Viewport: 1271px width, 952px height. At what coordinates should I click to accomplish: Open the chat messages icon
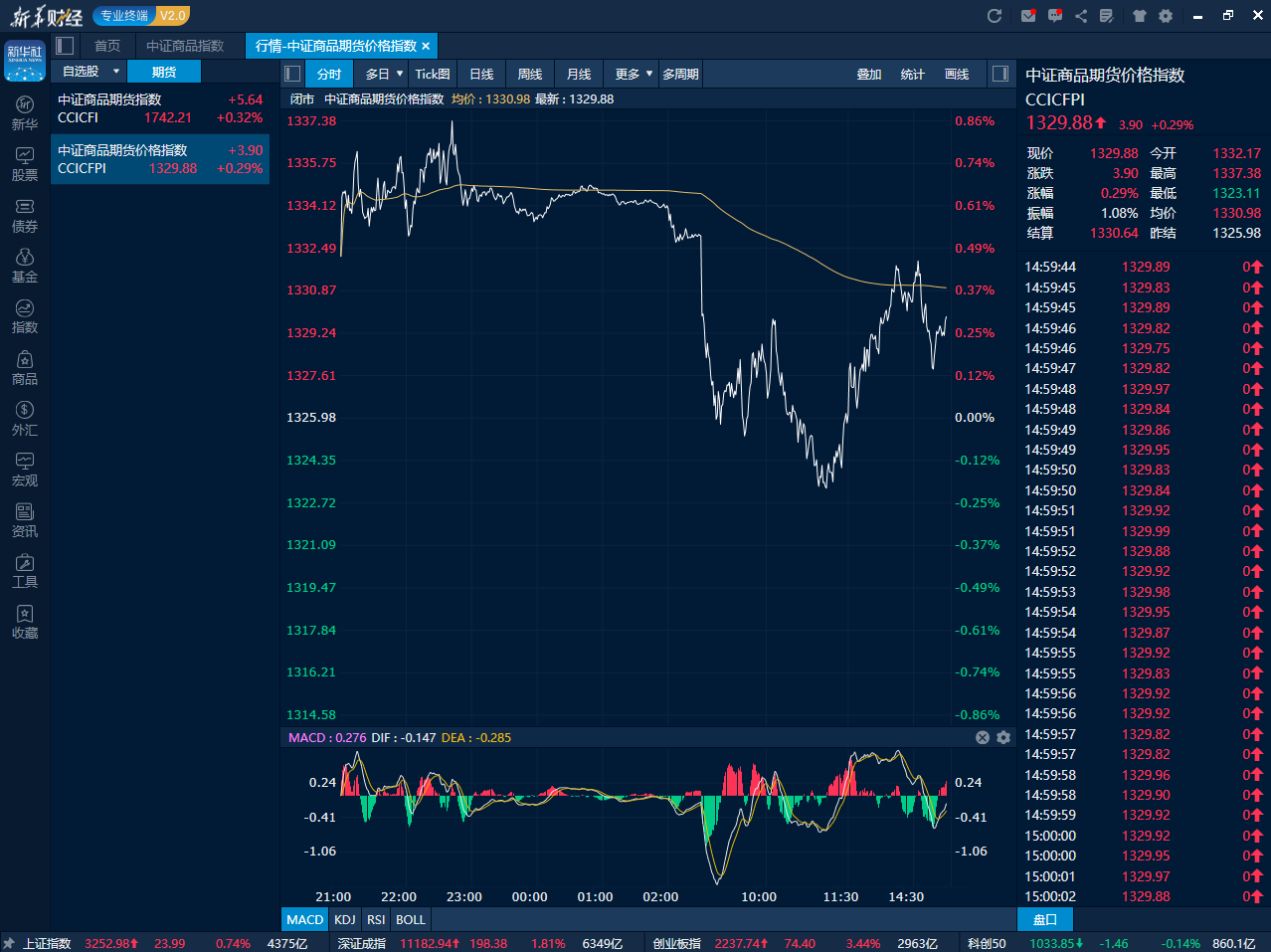pos(1055,16)
